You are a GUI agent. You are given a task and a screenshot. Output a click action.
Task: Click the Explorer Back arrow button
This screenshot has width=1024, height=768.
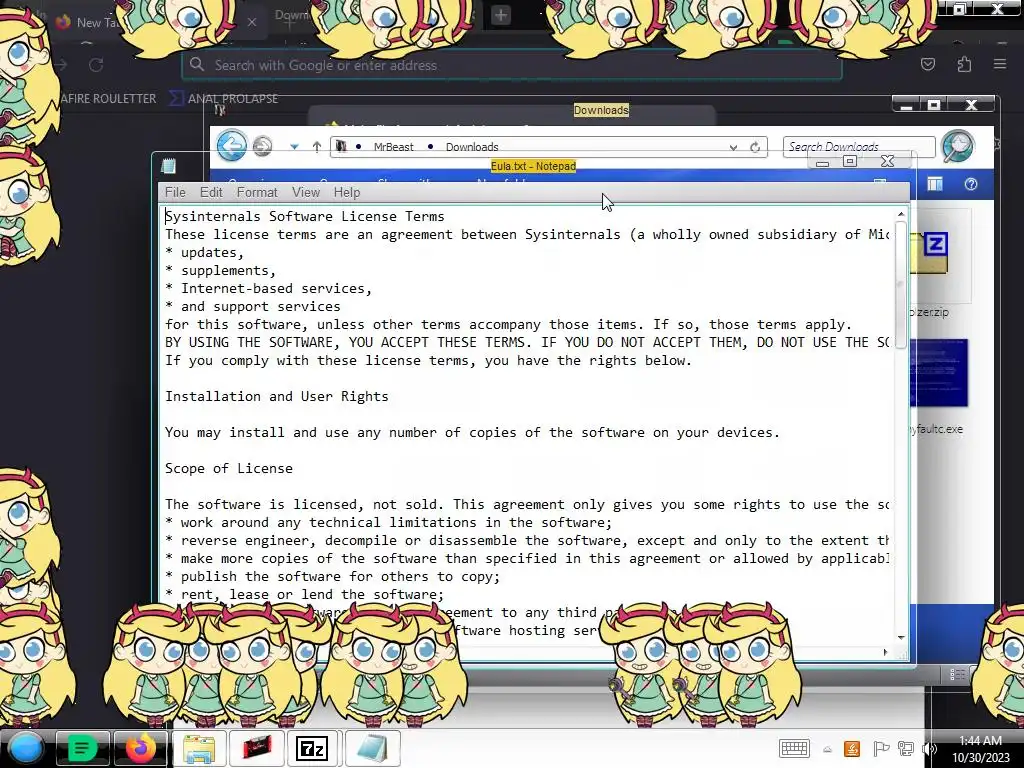coord(232,145)
